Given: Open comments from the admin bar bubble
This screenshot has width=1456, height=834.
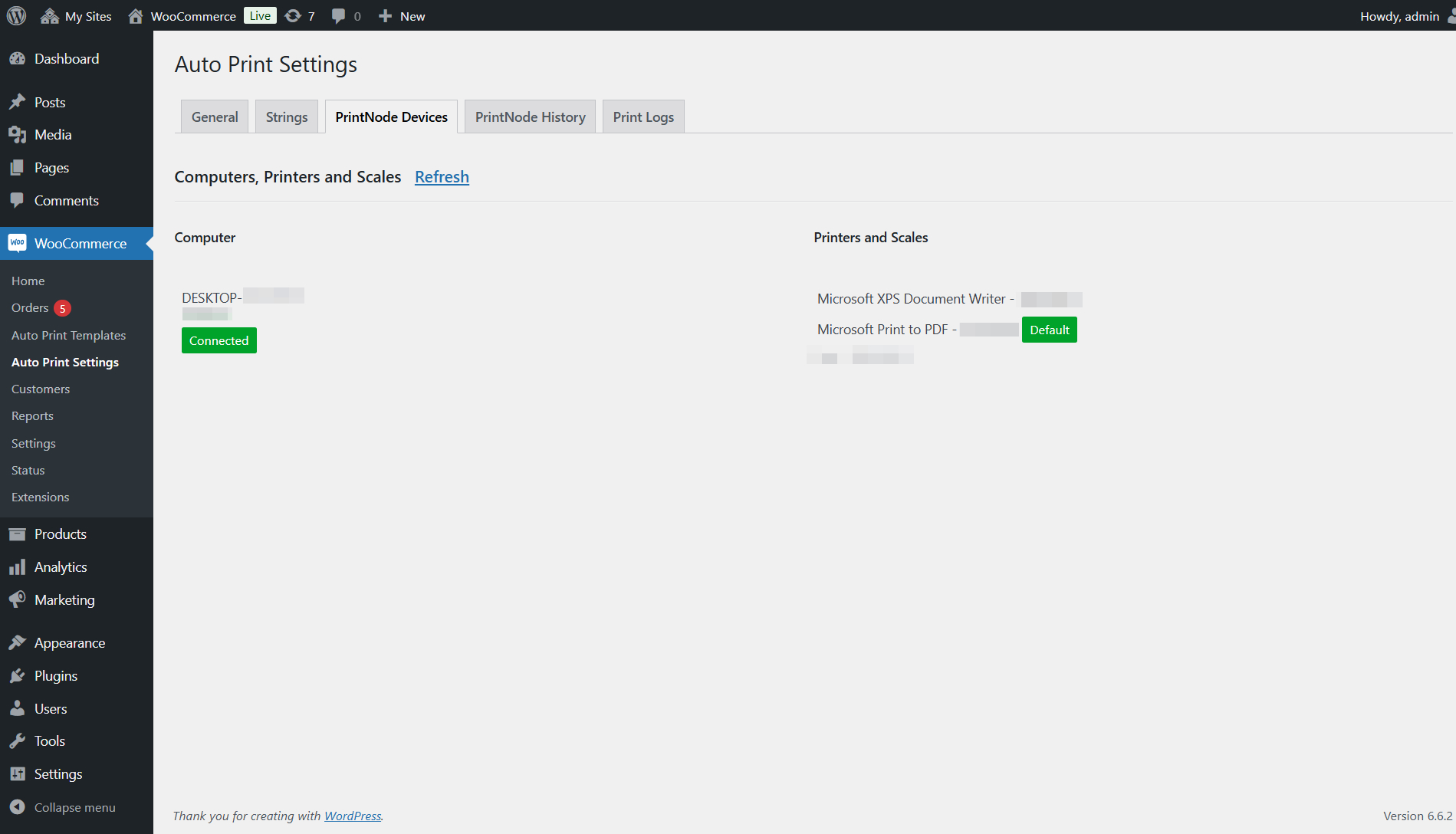Looking at the screenshot, I should click(x=344, y=15).
